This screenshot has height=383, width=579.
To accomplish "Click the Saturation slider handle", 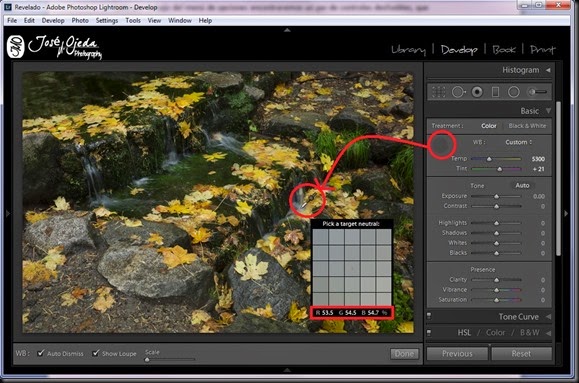I will pos(497,300).
